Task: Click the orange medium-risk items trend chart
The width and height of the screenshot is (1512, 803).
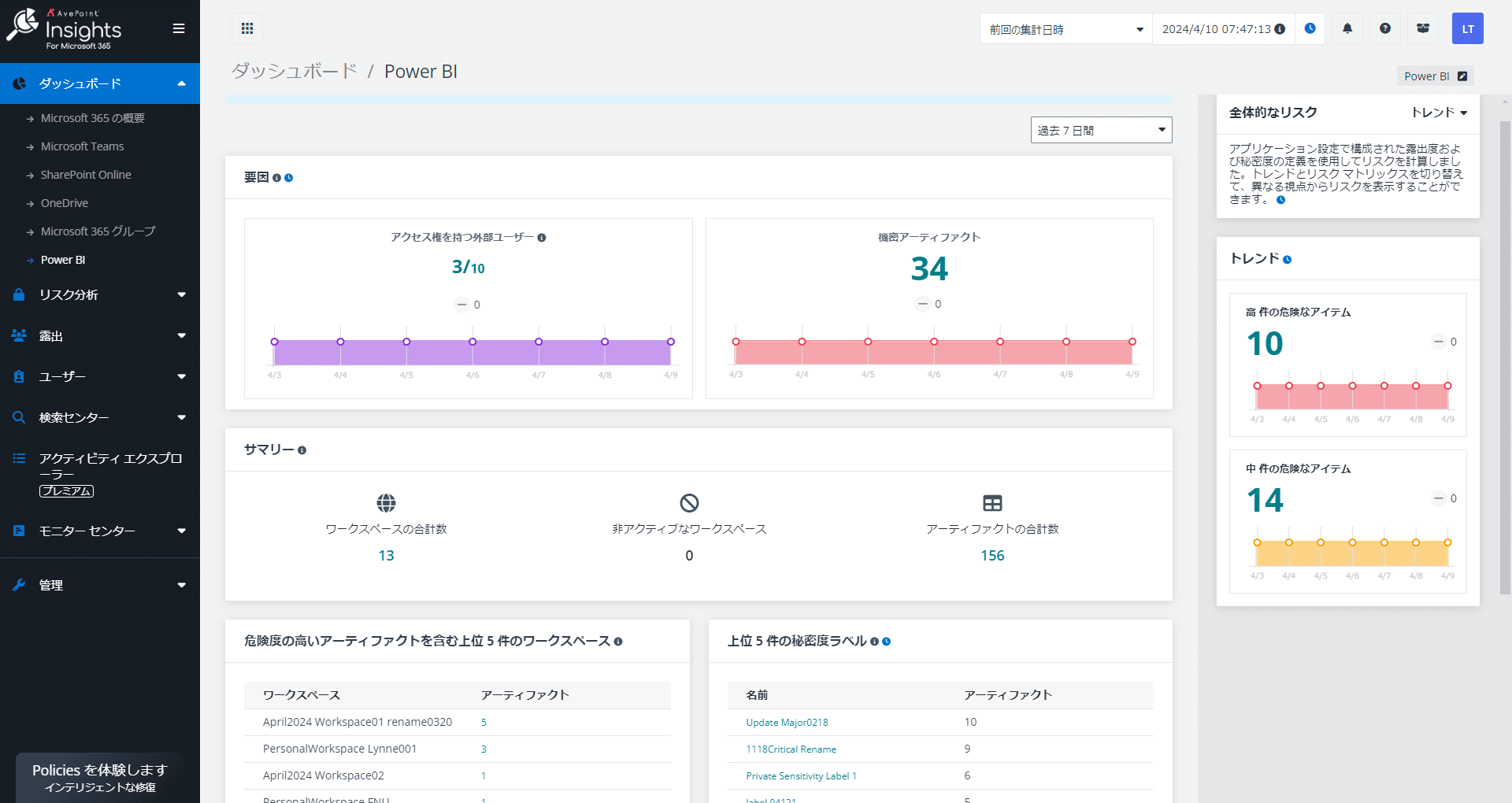Action: (x=1352, y=553)
